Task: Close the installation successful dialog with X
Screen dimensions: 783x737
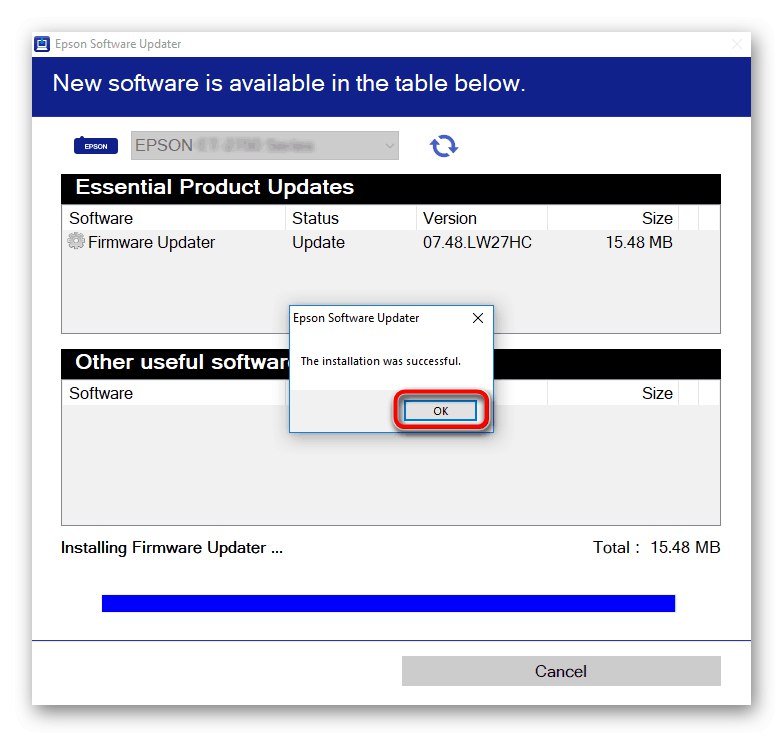Action: click(478, 318)
